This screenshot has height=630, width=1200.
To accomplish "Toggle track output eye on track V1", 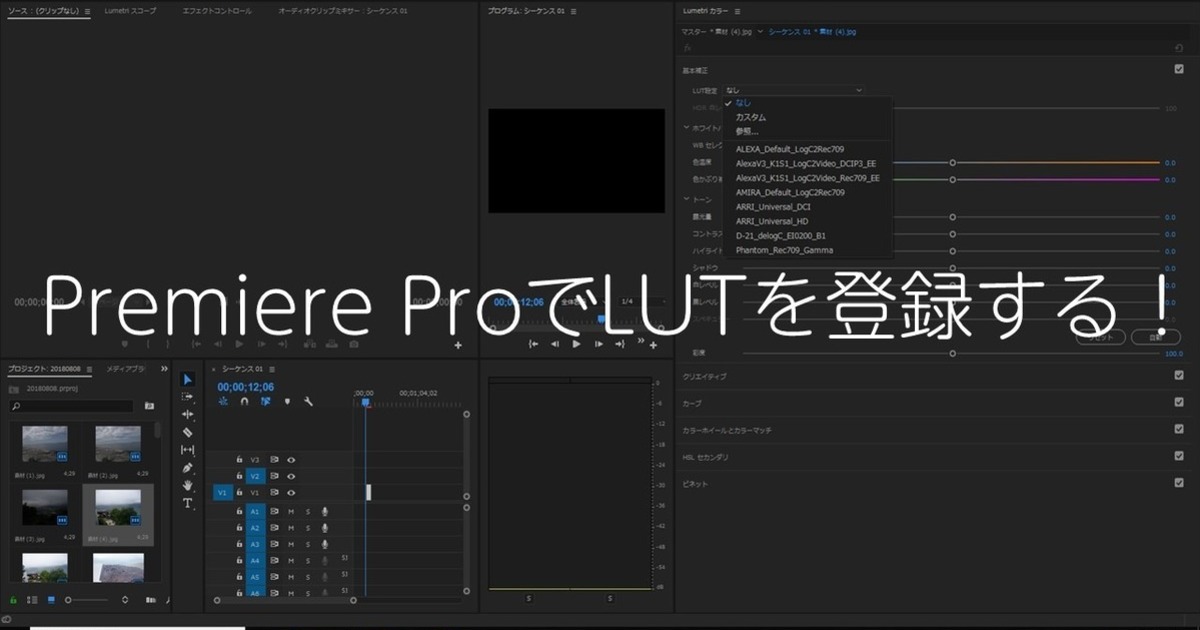I will pyautogui.click(x=291, y=493).
